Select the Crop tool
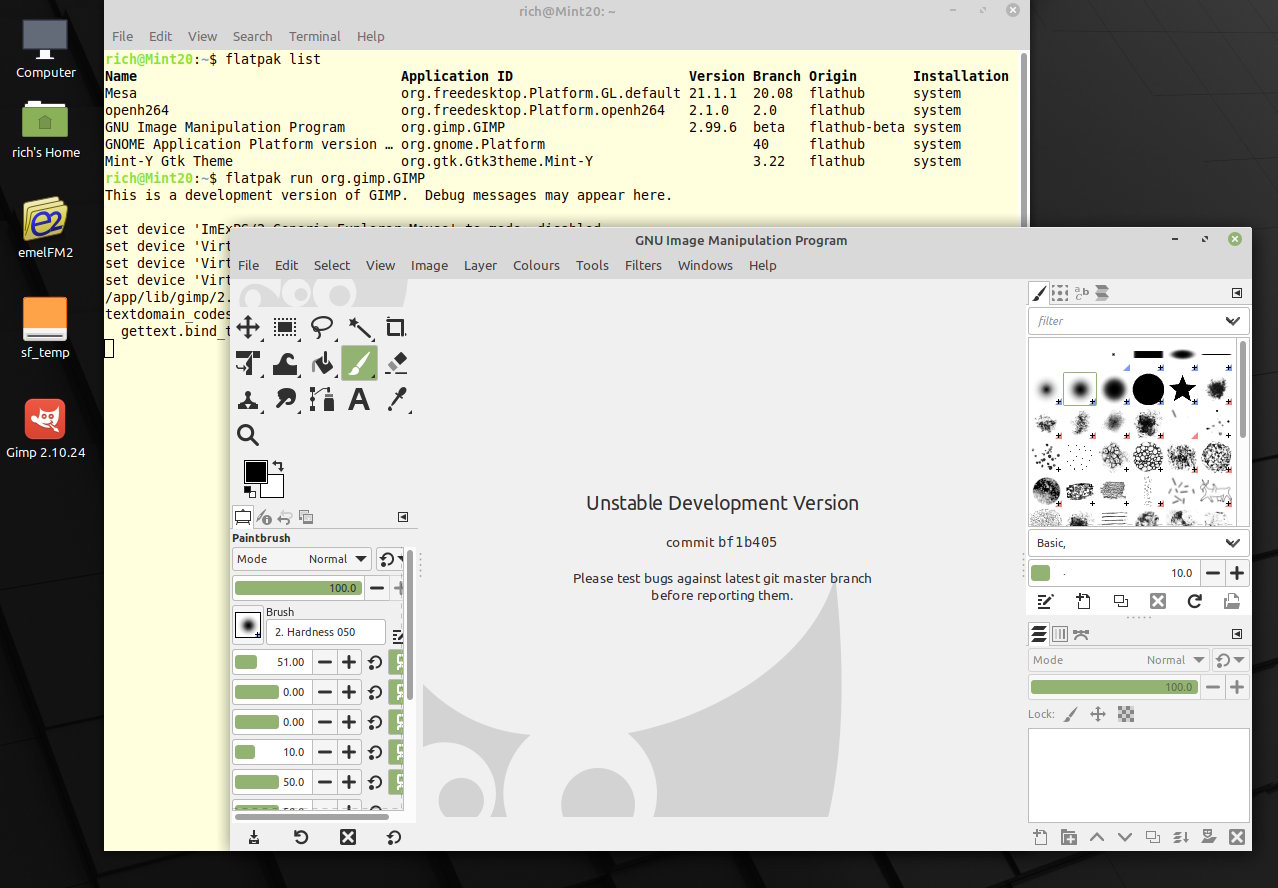This screenshot has width=1278, height=888. point(396,327)
